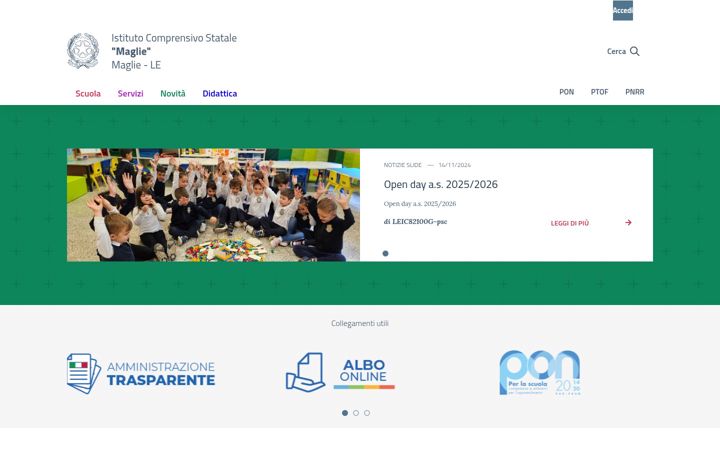
Task: Click the Italian Republic emblem logo
Action: 83,51
